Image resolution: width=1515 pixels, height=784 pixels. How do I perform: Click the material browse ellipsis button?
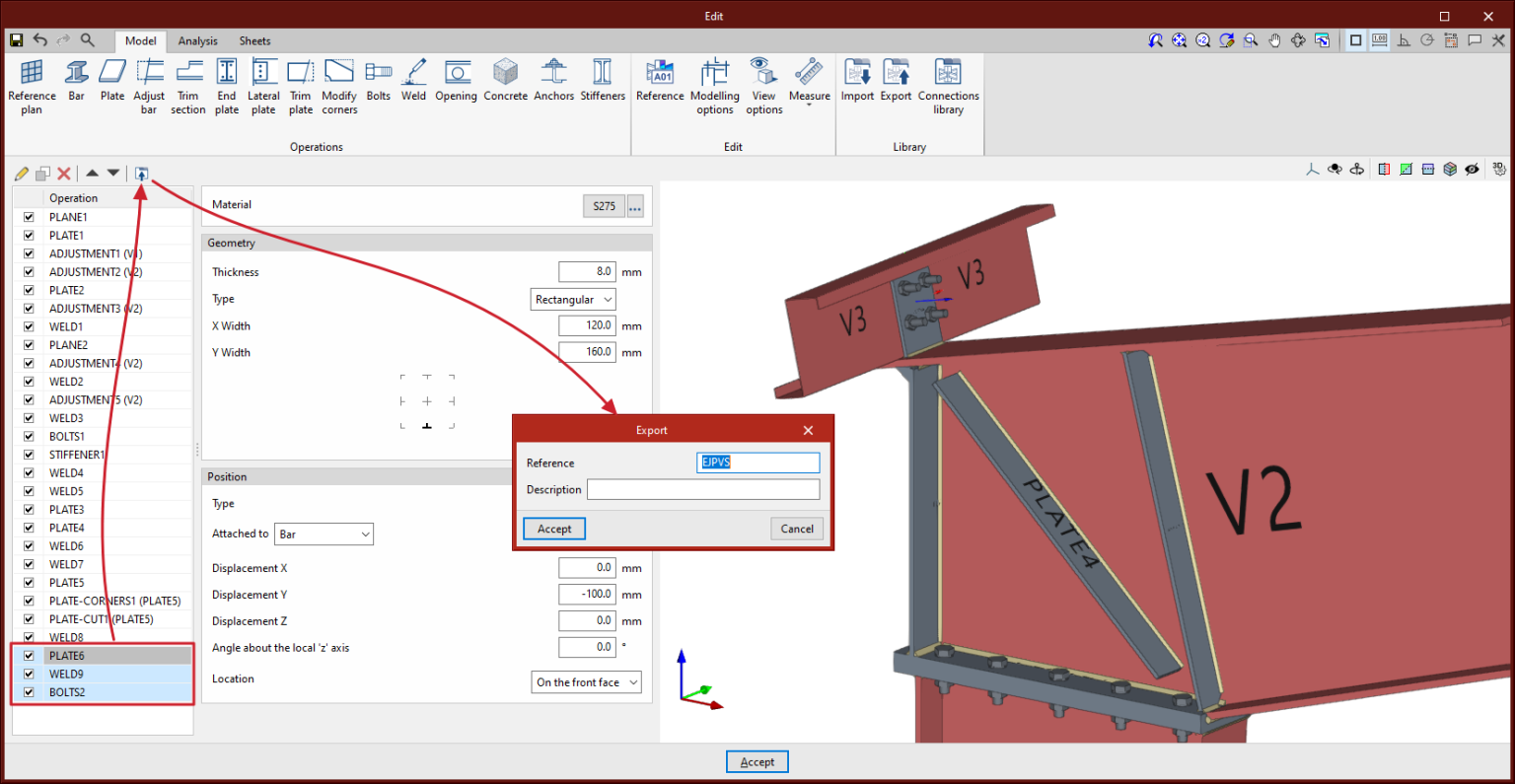coord(635,206)
